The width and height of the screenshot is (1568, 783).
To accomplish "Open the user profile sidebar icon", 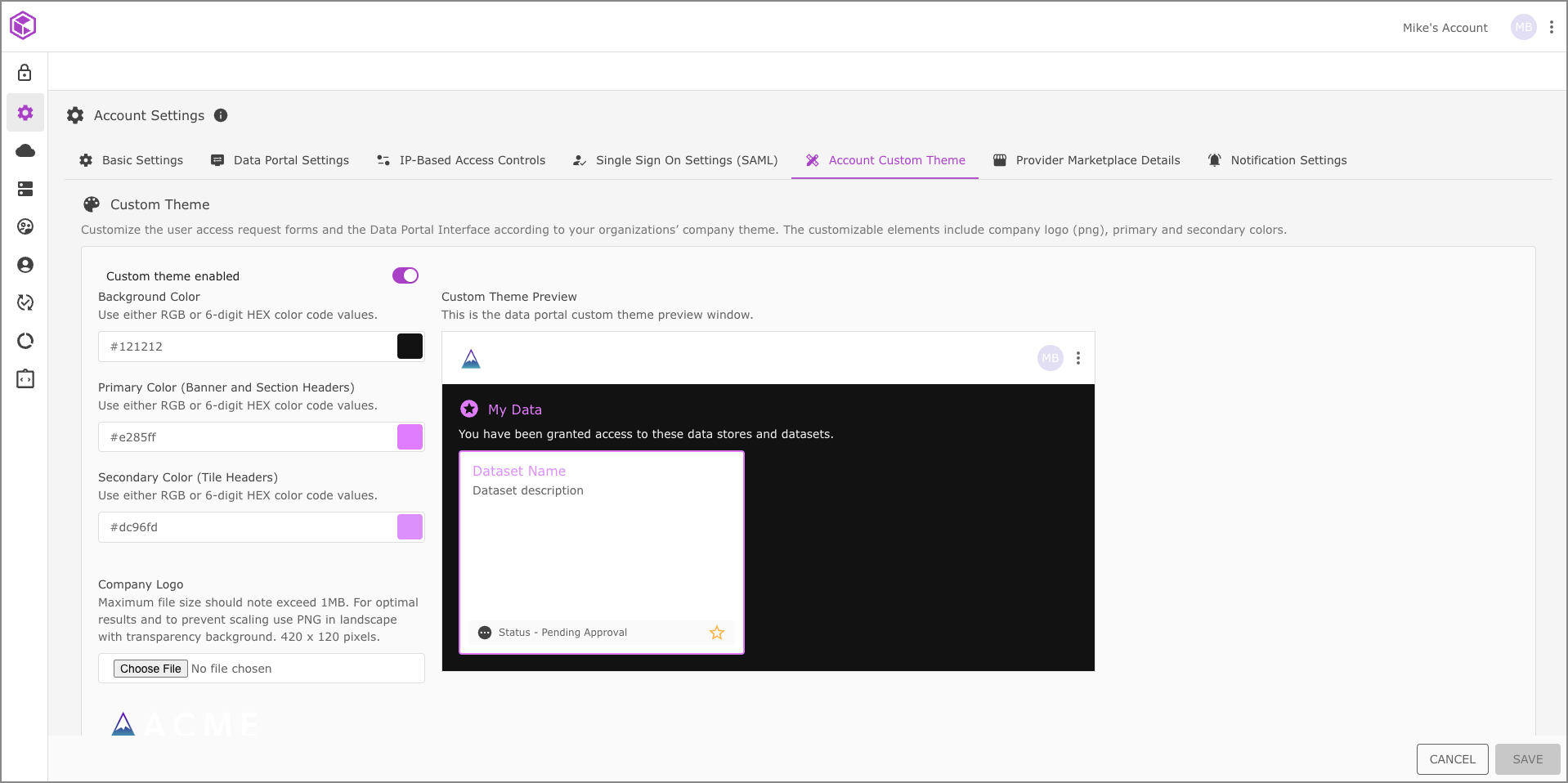I will click(25, 265).
